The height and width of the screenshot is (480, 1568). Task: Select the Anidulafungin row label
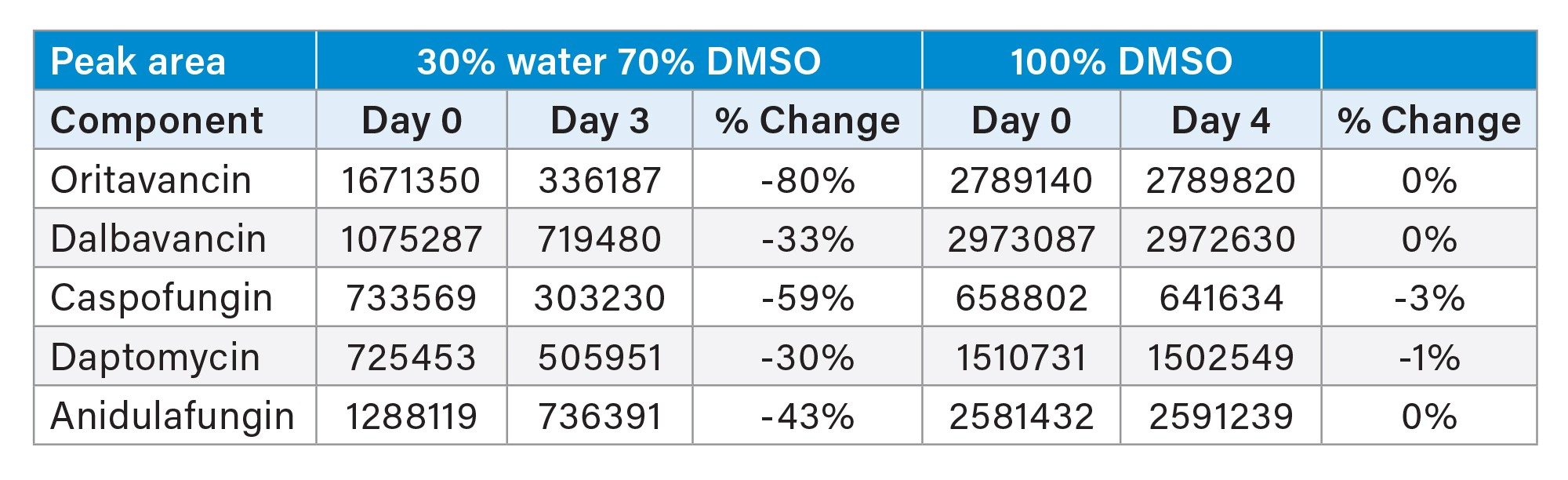(x=172, y=416)
